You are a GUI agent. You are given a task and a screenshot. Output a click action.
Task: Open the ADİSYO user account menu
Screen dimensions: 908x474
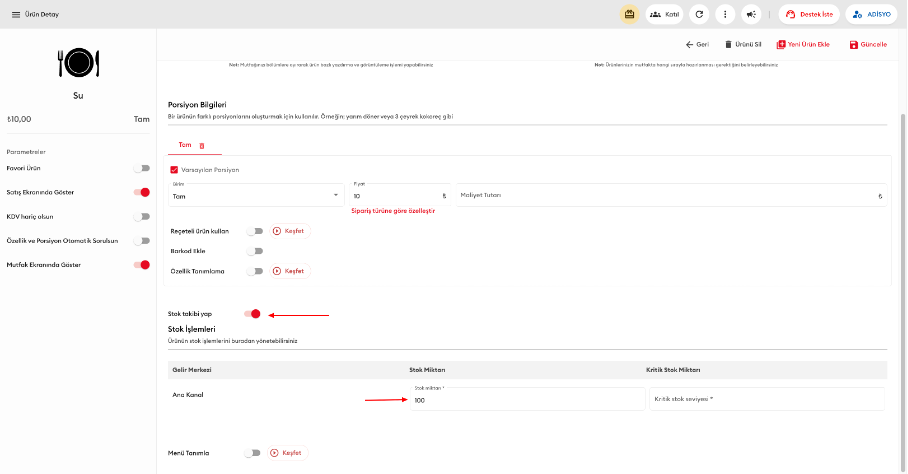point(872,14)
